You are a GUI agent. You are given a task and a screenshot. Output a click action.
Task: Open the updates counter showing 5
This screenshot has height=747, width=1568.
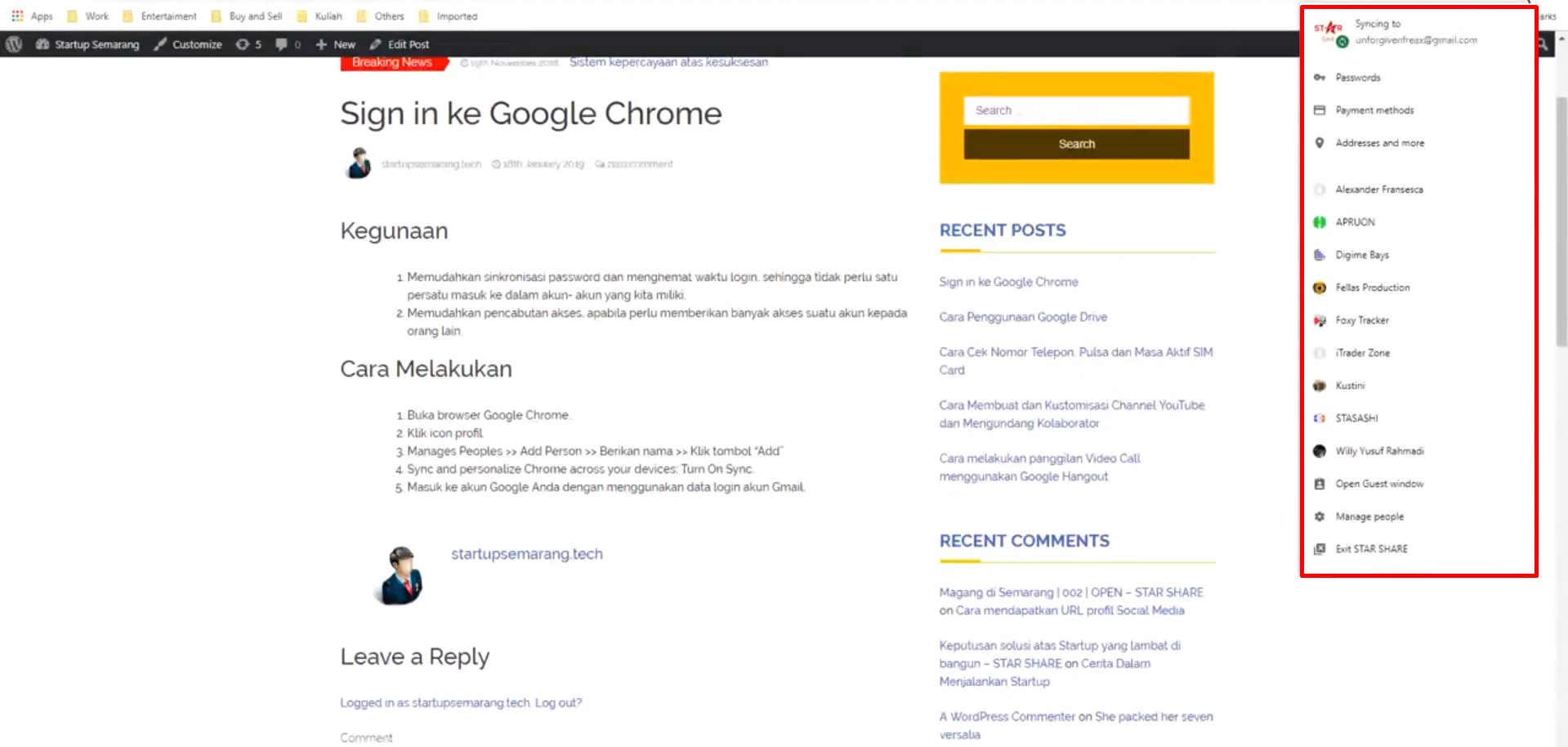[x=248, y=44]
